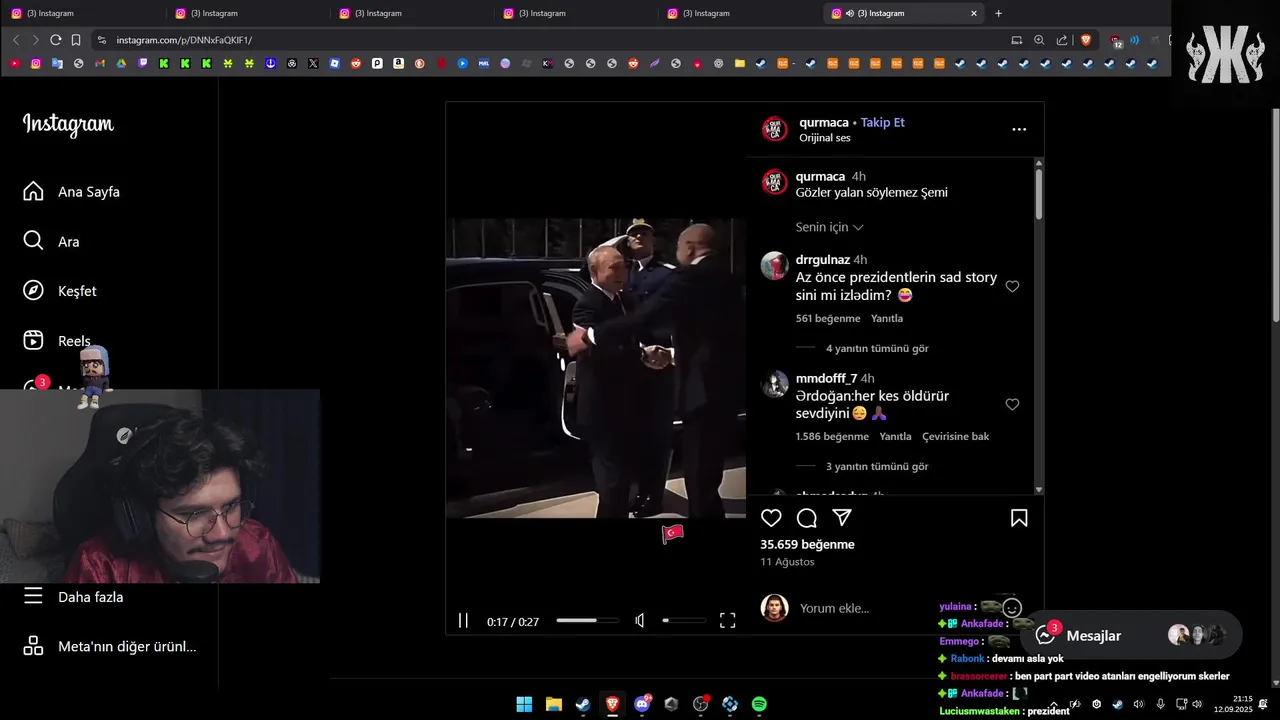Open Reels from the sidebar
This screenshot has width=1280, height=720.
pos(57,341)
